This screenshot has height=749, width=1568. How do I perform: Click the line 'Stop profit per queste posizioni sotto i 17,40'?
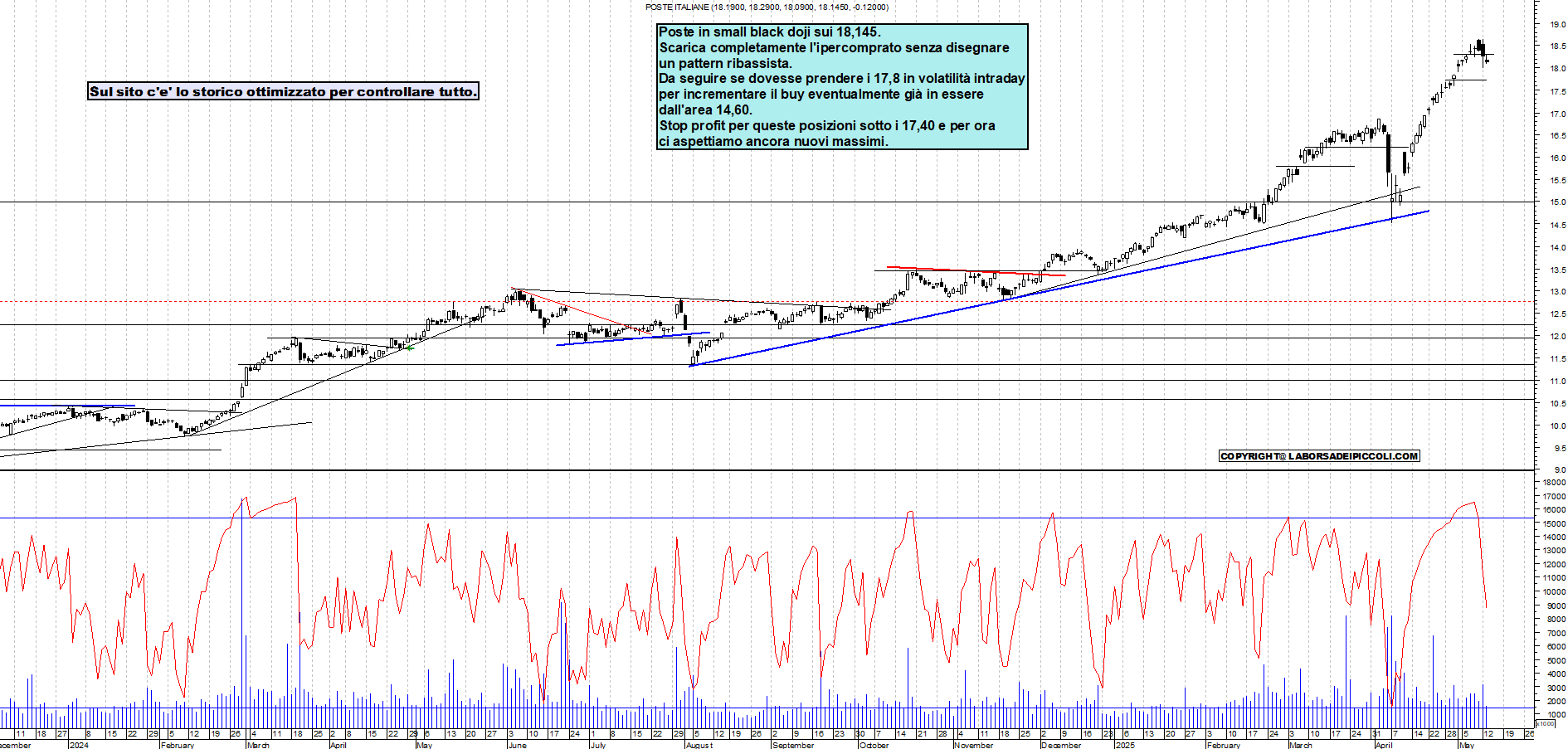pos(827,126)
